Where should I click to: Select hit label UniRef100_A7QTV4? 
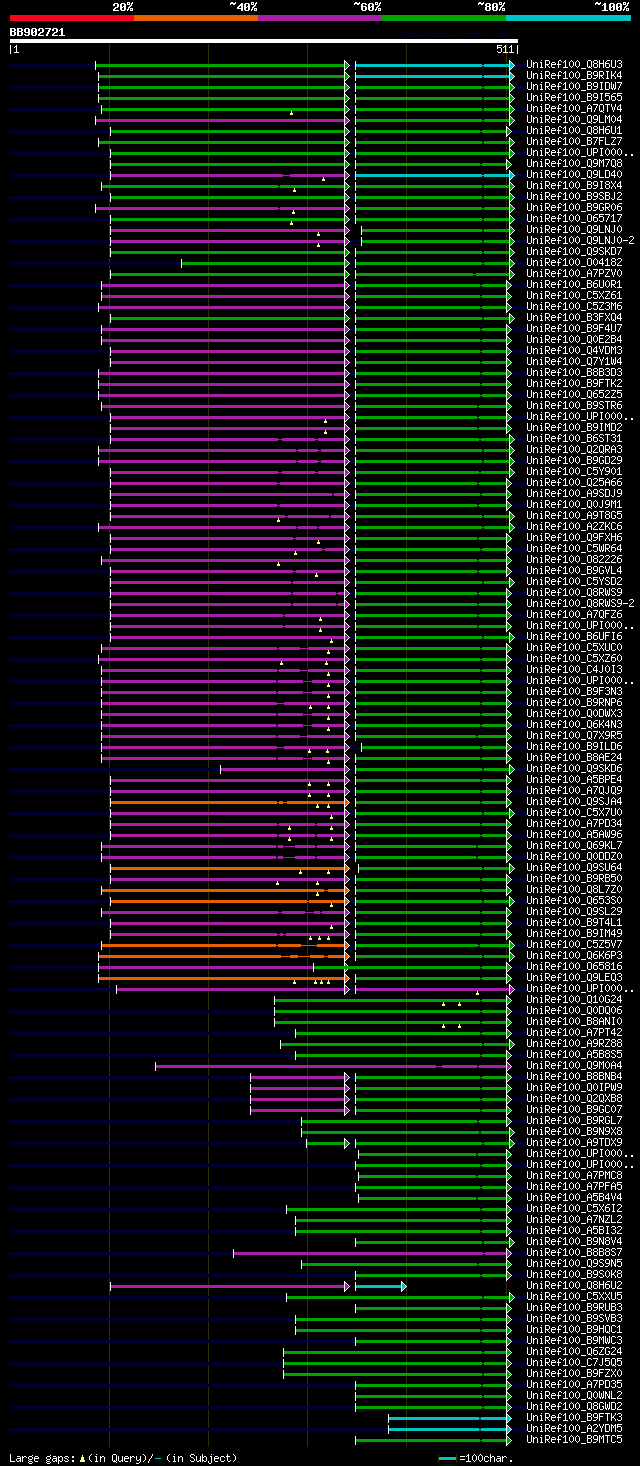pos(574,108)
